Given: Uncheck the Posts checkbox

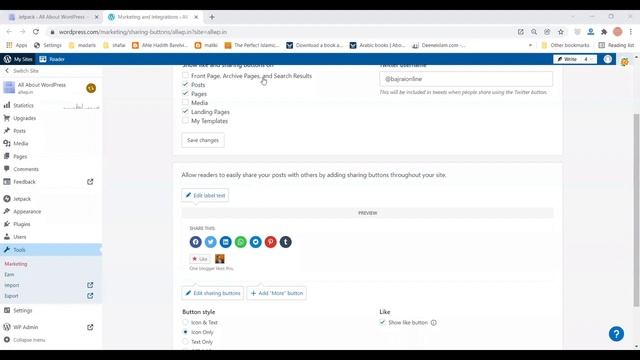Looking at the screenshot, I should click(x=185, y=84).
